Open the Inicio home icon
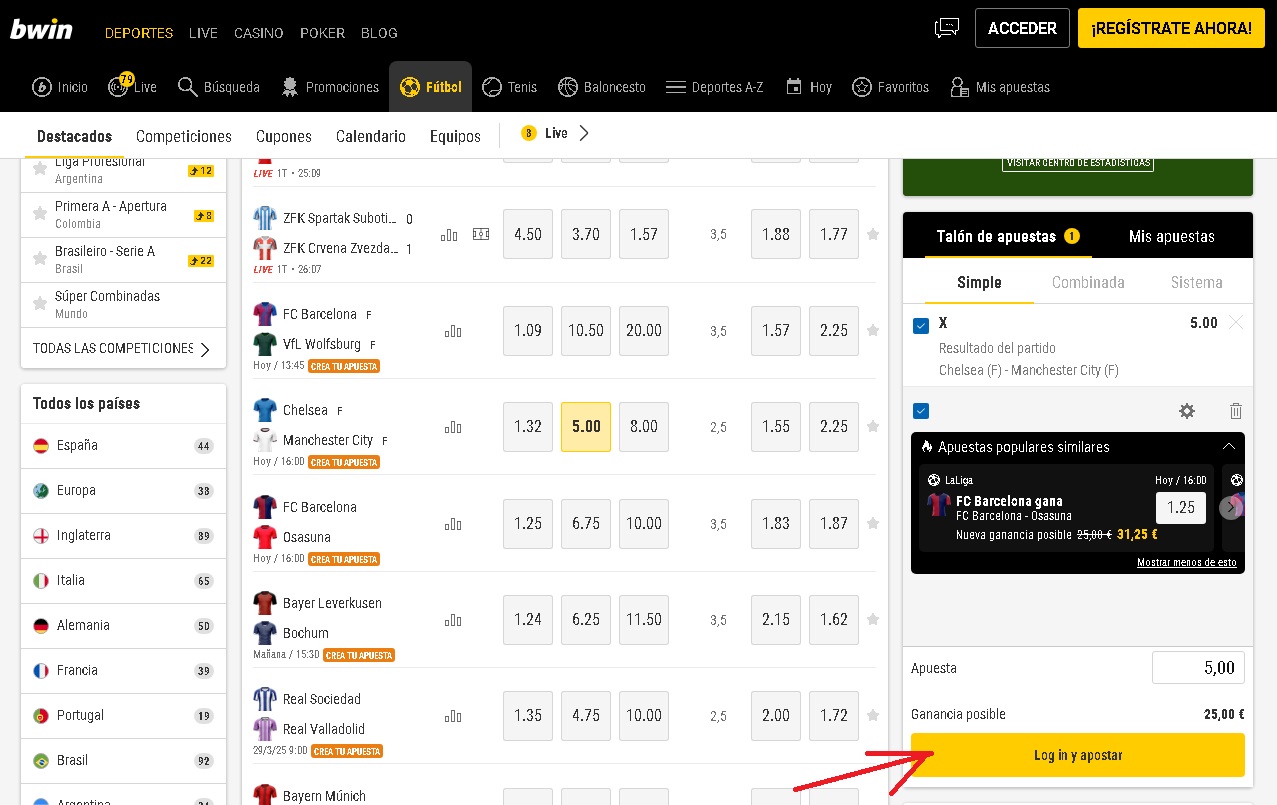The image size is (1277, 805). [60, 87]
